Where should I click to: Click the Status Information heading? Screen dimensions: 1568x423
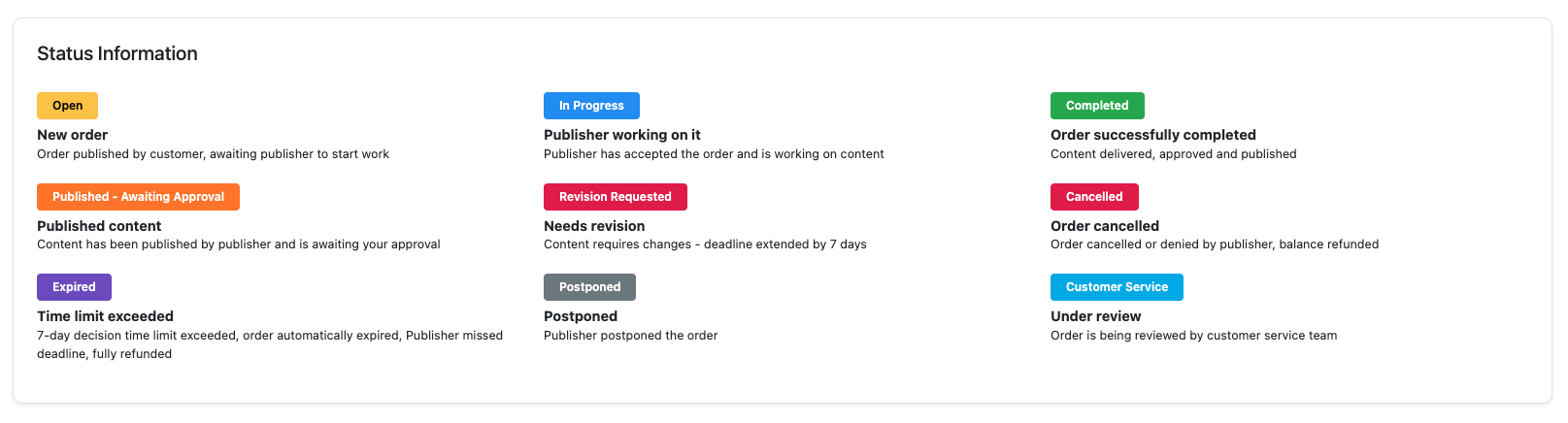pyautogui.click(x=117, y=54)
